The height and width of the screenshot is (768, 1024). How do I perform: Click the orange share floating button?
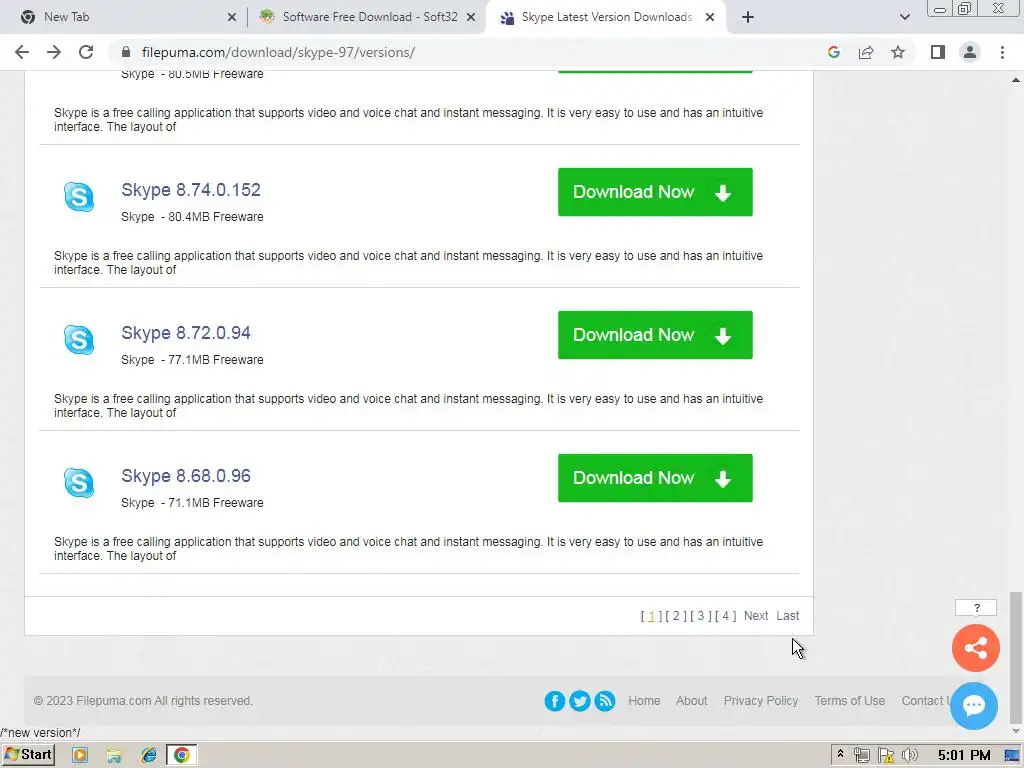976,648
